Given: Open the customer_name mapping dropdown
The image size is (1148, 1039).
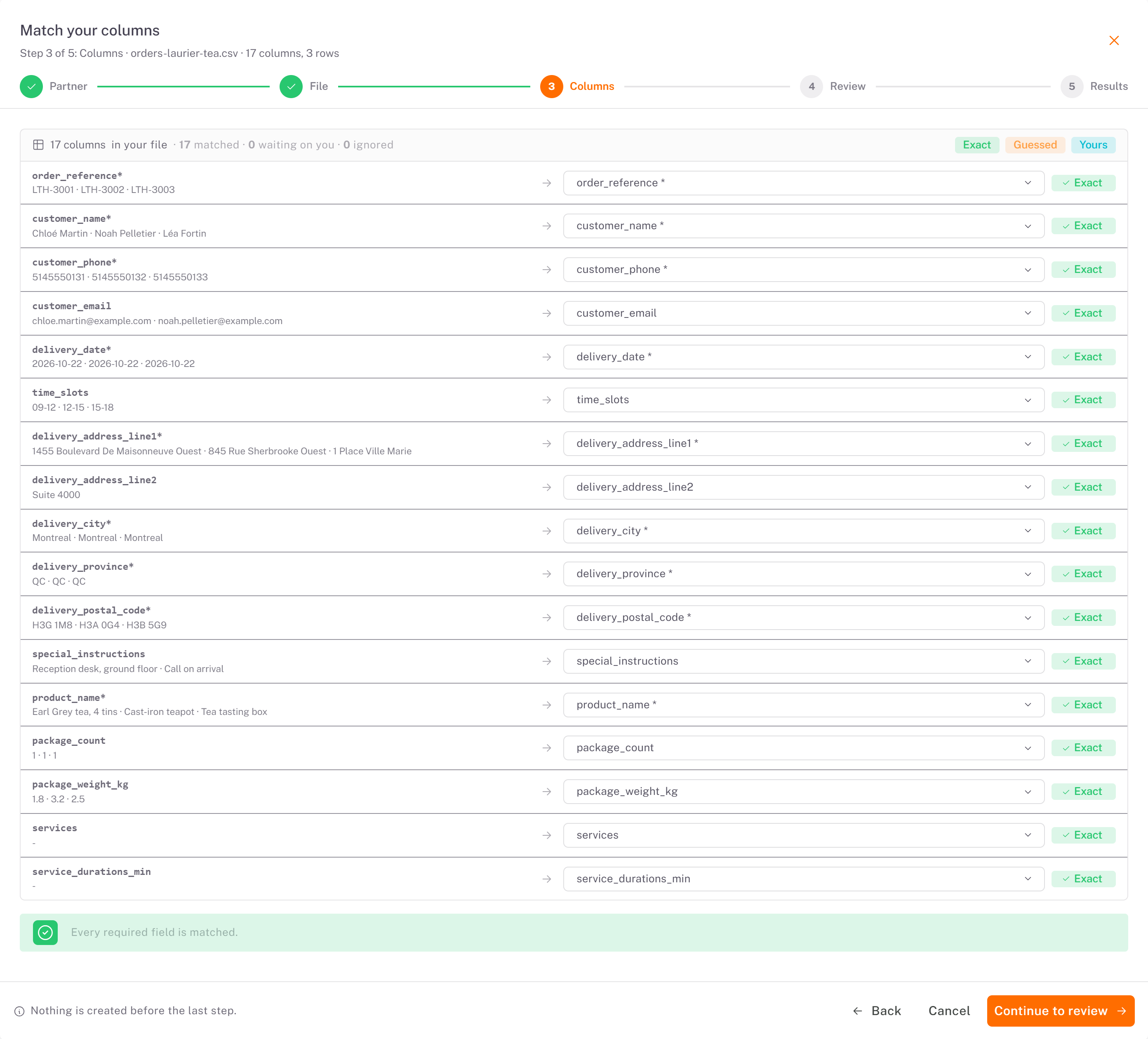Looking at the screenshot, I should (804, 226).
